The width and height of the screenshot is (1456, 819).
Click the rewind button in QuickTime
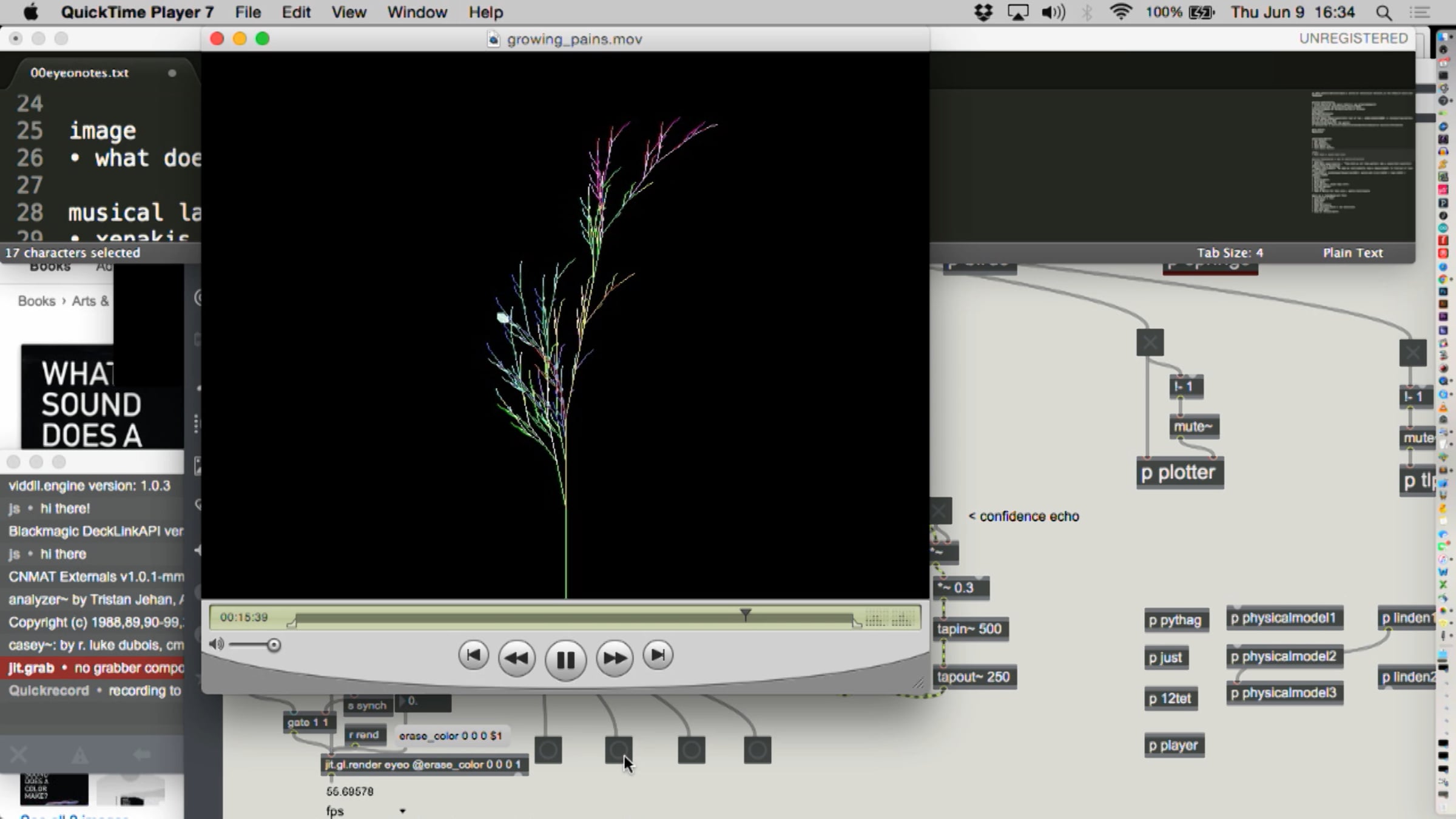pos(516,658)
